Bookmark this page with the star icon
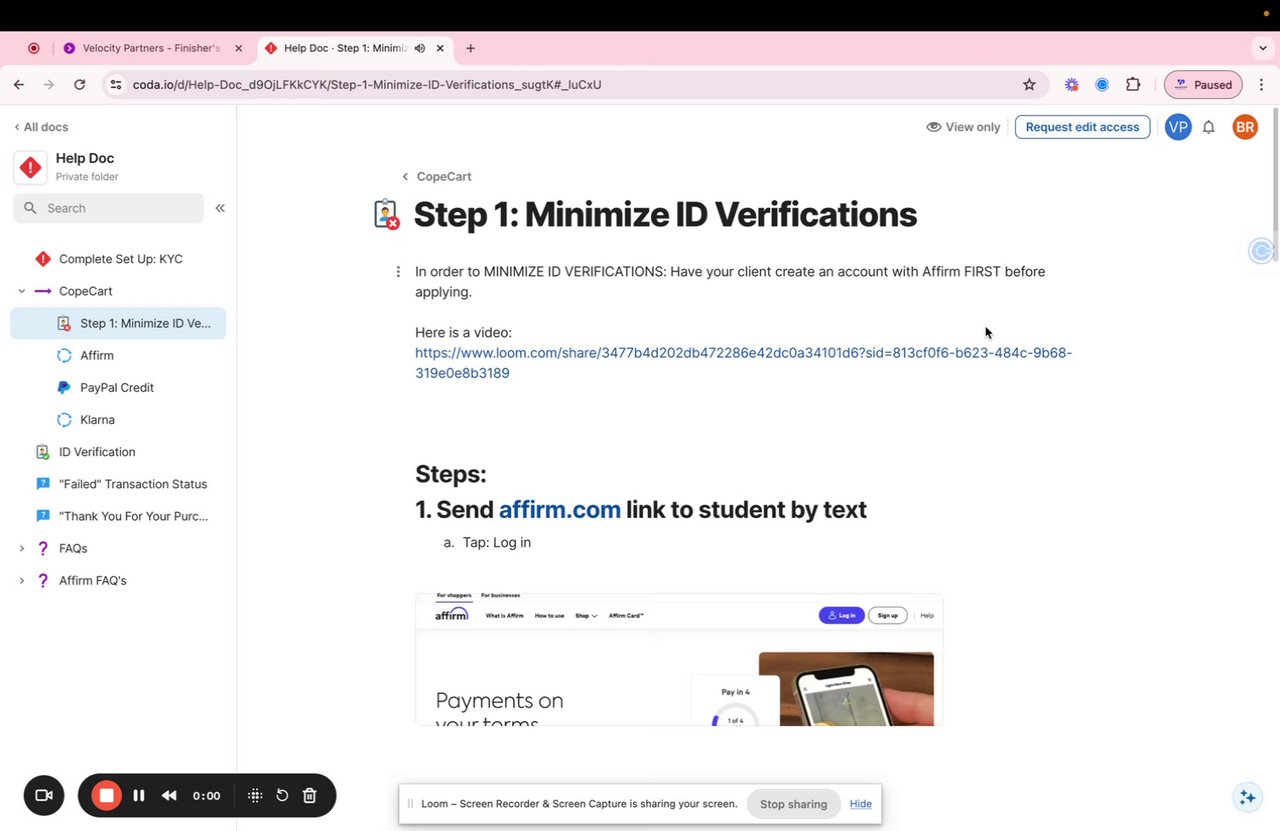 (x=1029, y=85)
